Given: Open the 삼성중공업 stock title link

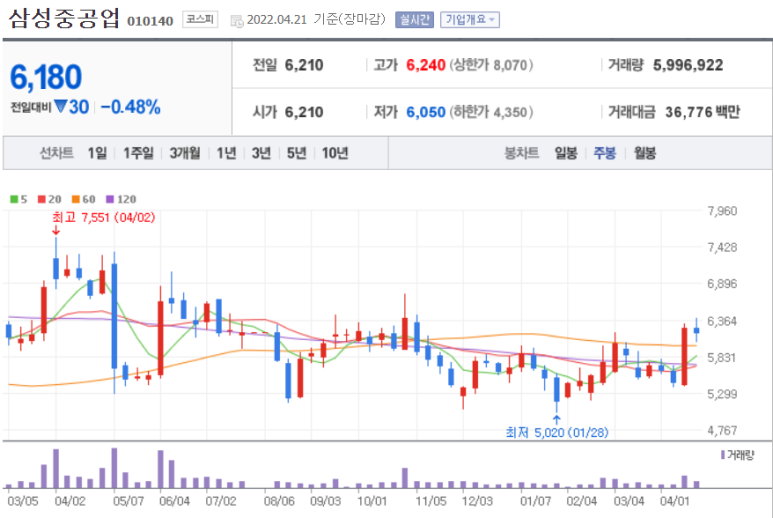Looking at the screenshot, I should pyautogui.click(x=64, y=18).
